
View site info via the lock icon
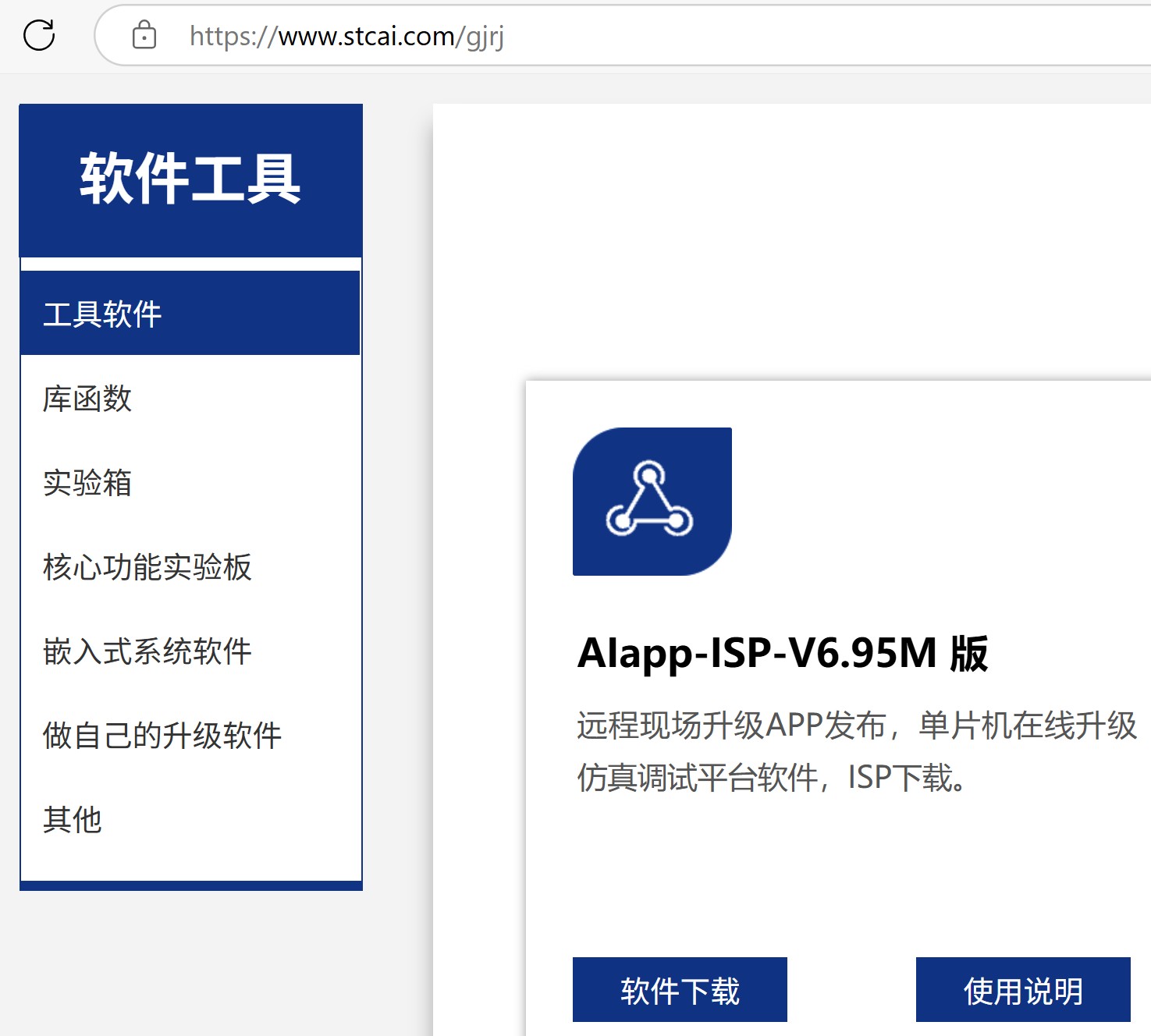pyautogui.click(x=144, y=35)
